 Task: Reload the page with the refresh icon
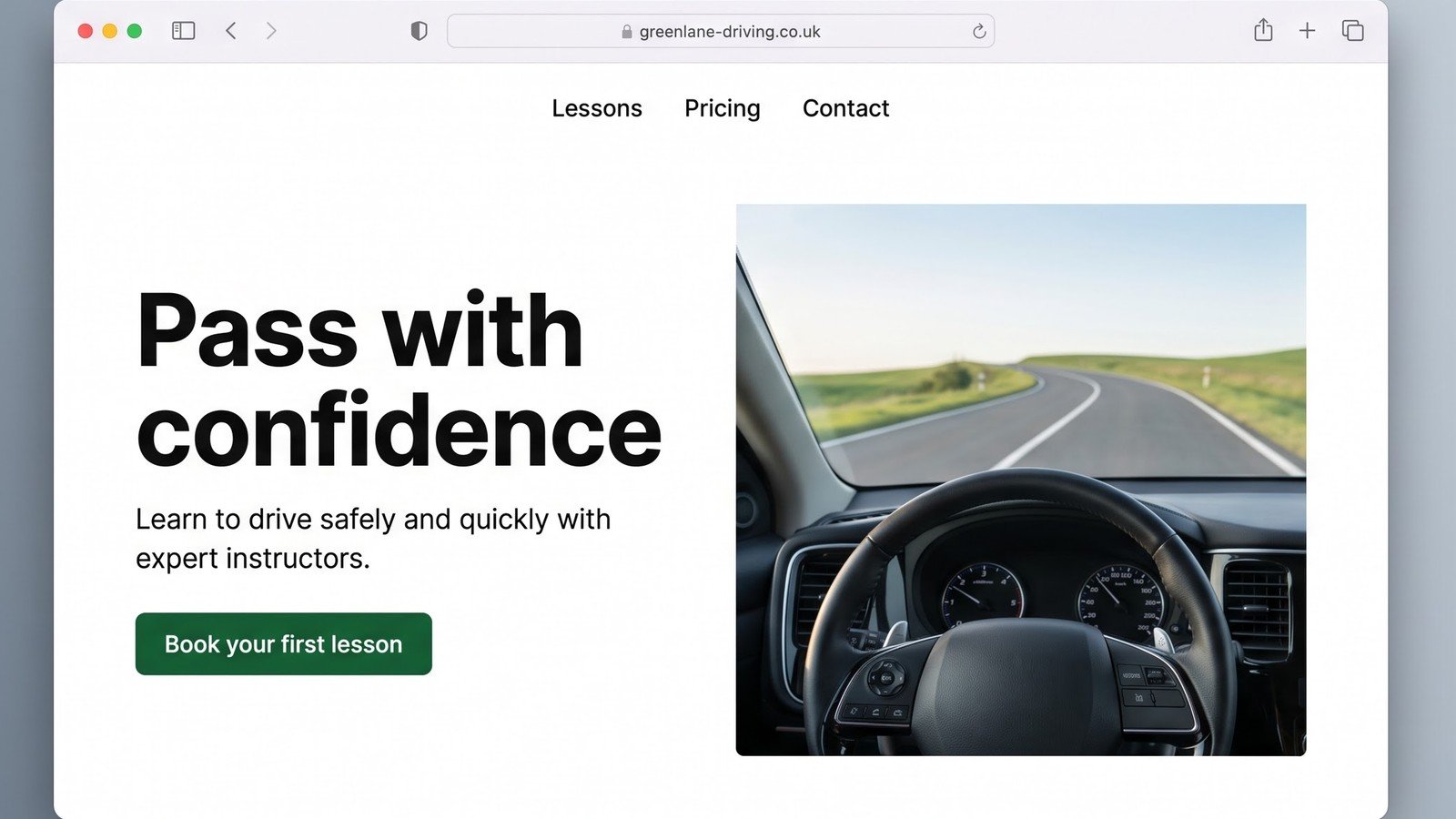[979, 31]
